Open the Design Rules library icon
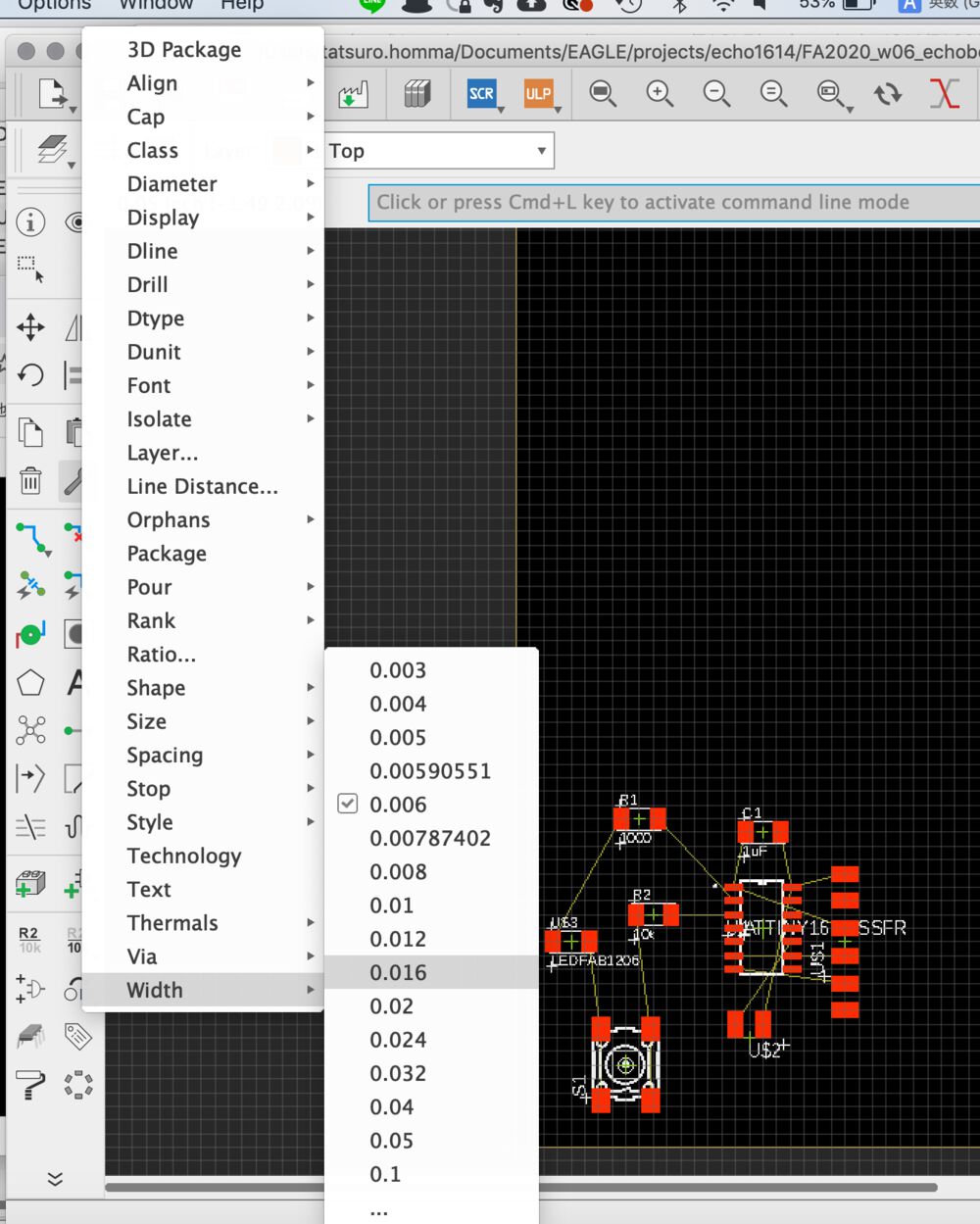 point(417,94)
